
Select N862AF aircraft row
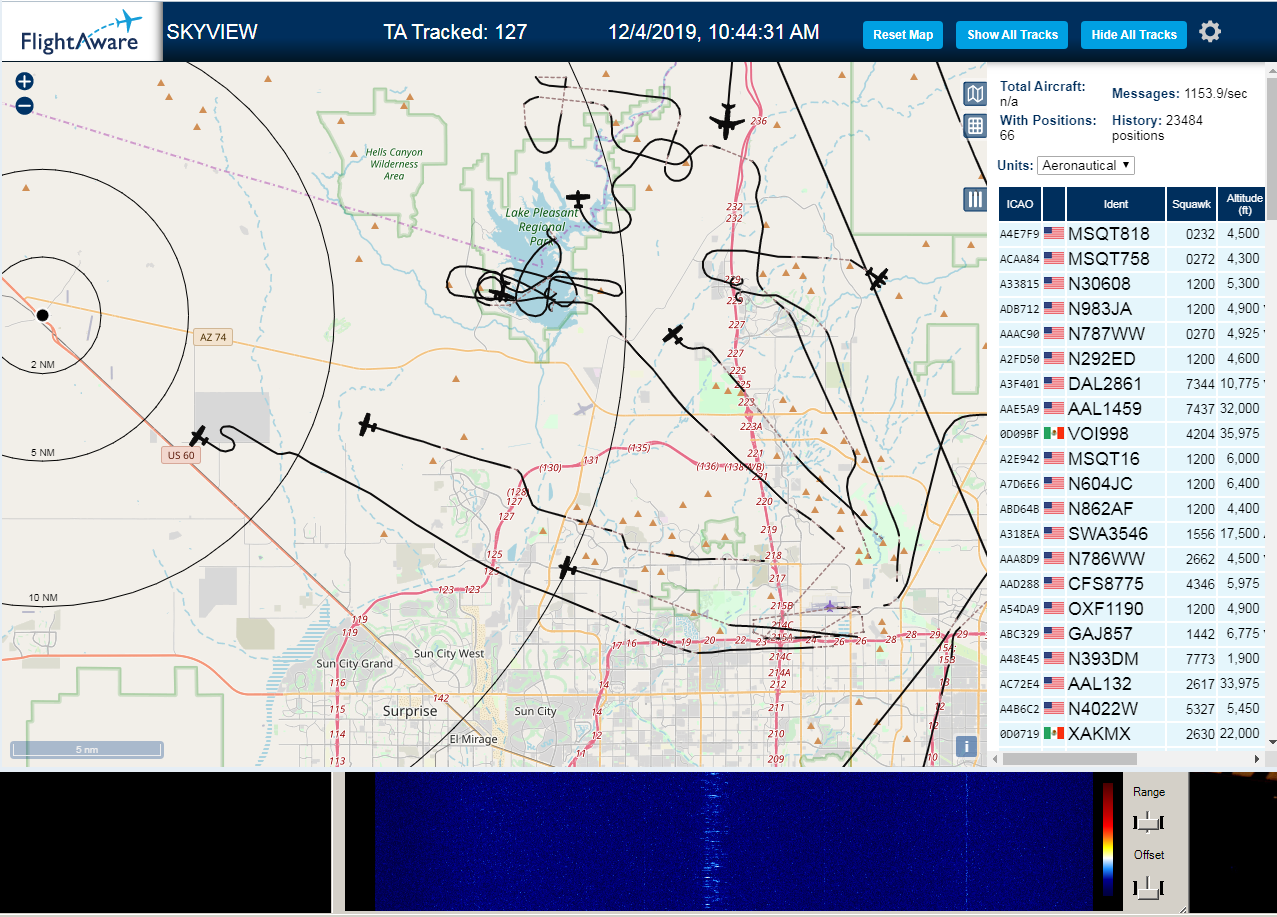click(1133, 508)
